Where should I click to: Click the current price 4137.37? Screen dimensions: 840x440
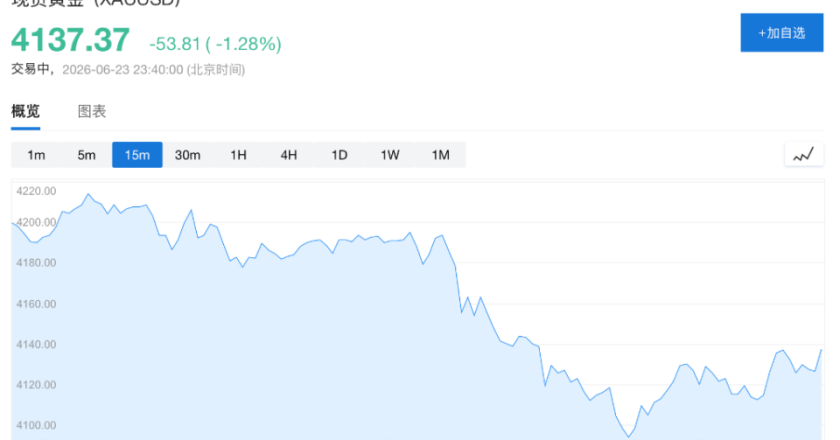tap(71, 40)
